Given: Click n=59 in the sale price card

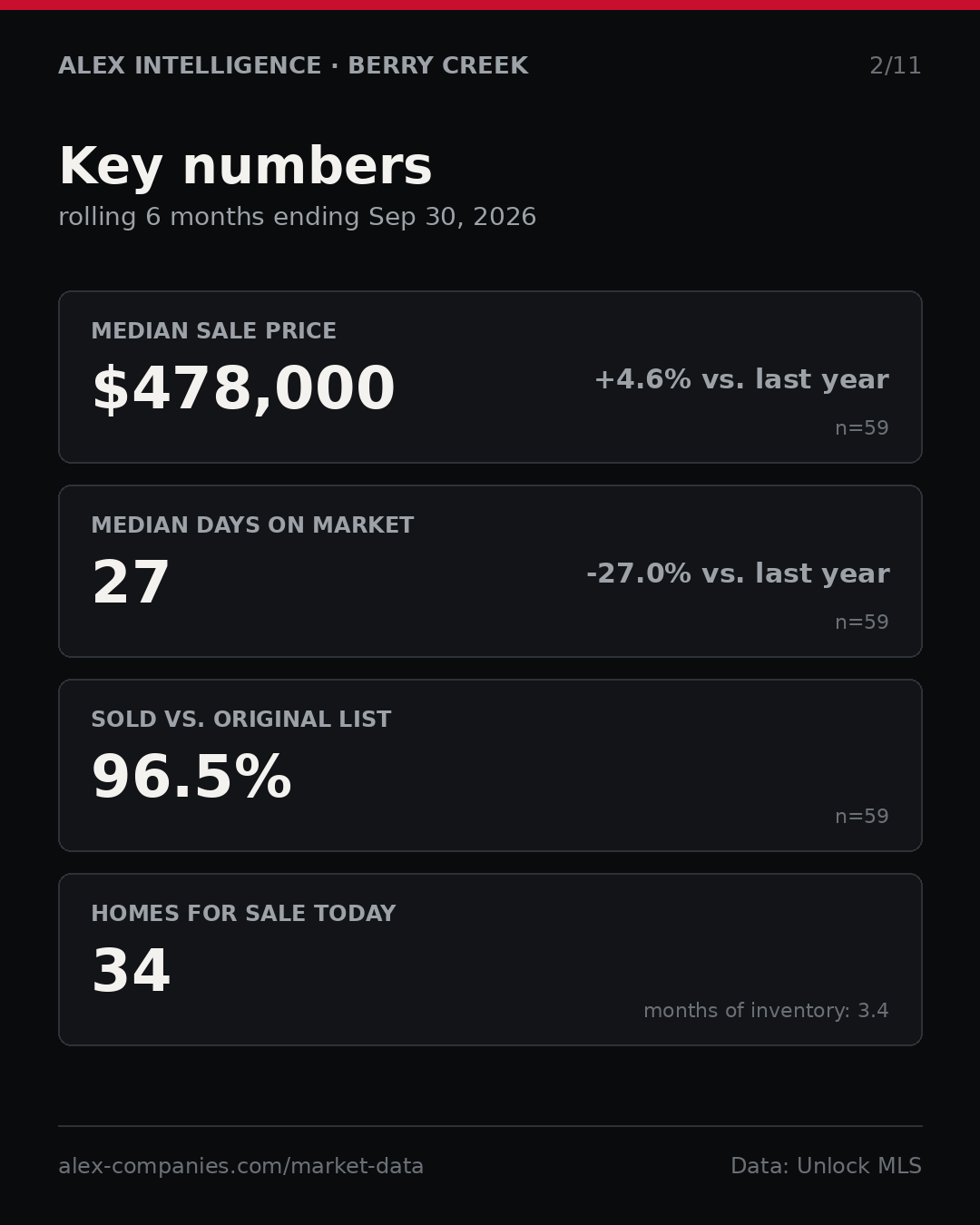Looking at the screenshot, I should click(x=862, y=428).
